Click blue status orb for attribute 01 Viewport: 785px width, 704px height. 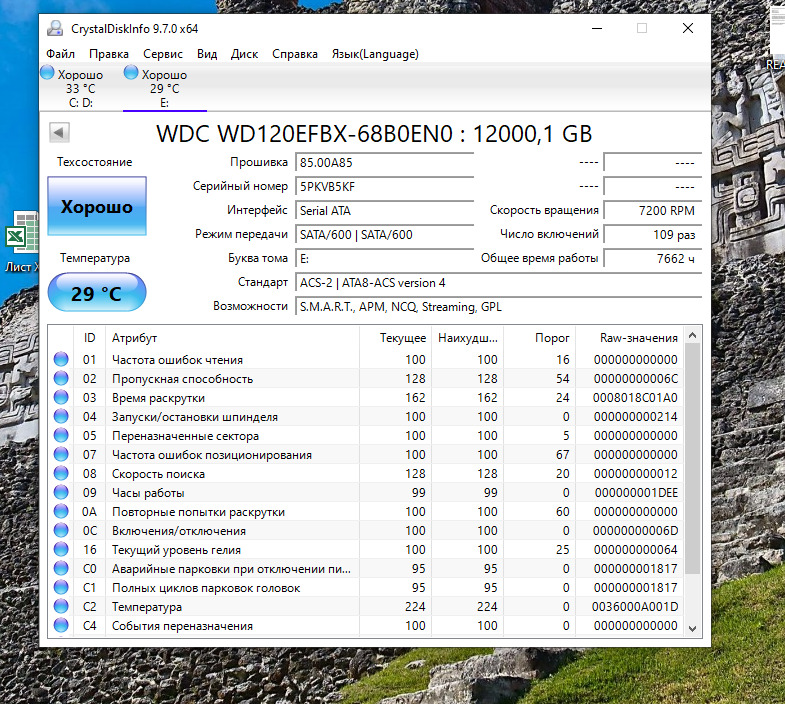point(61,360)
